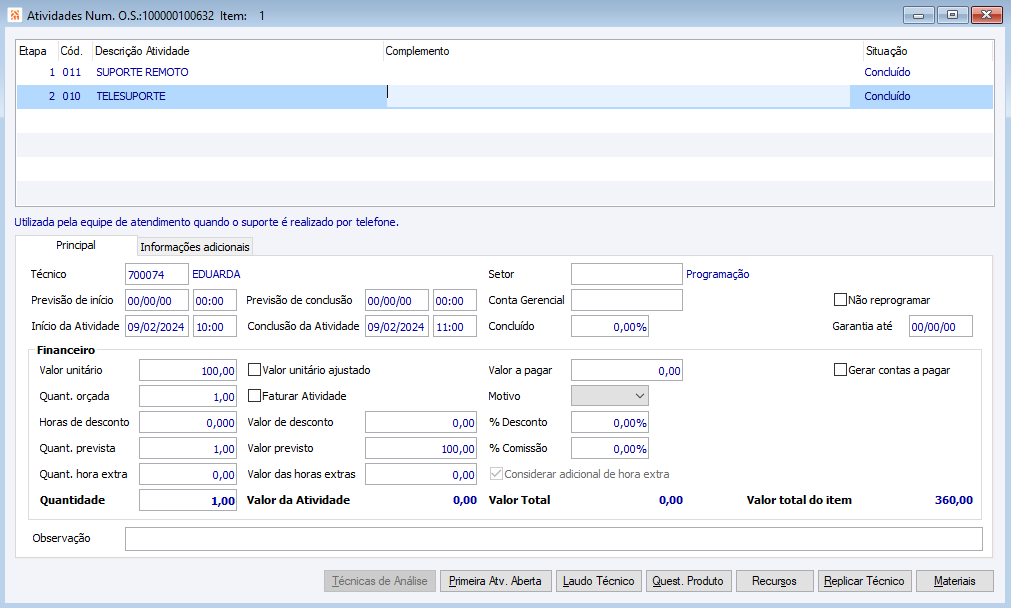The height and width of the screenshot is (609, 1011).
Task: Enable Gerar contas a pagar checkbox
Action: coord(840,370)
